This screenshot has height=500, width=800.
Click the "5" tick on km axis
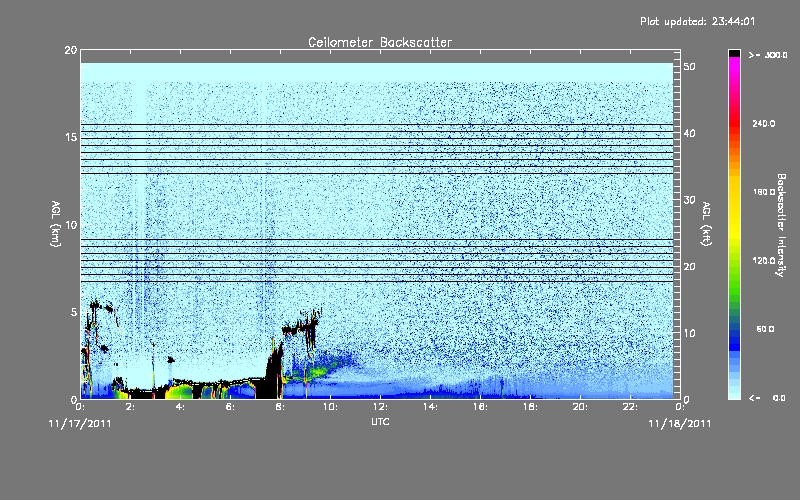[x=74, y=312]
